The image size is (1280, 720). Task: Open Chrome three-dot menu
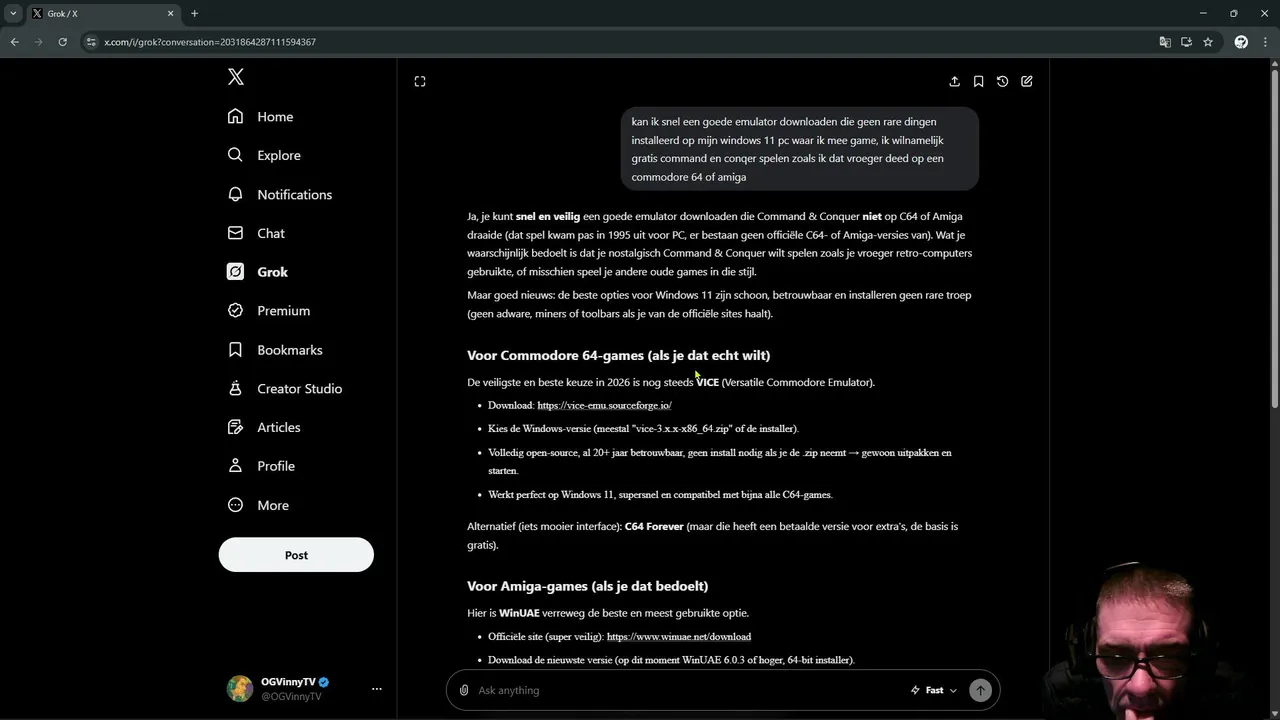[x=1265, y=42]
